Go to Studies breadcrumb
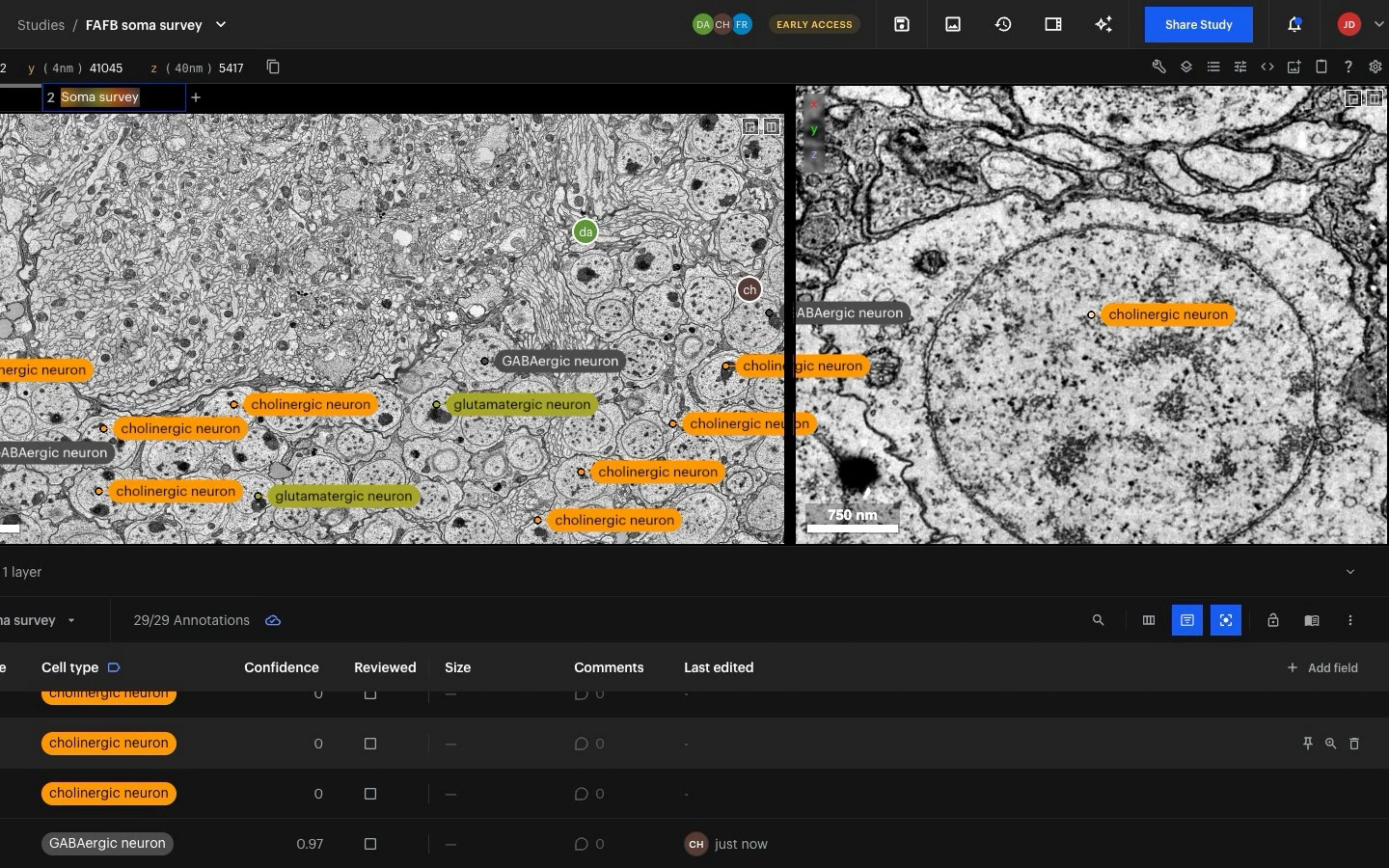Viewport: 1389px width, 868px height. coord(41,25)
